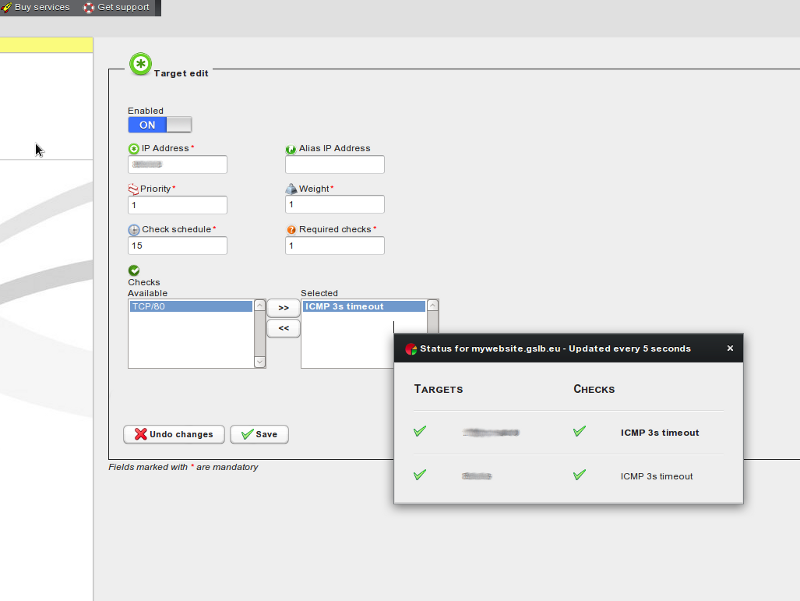Image resolution: width=800 pixels, height=601 pixels.
Task: Click the Checks column heading in popup
Action: click(x=594, y=389)
